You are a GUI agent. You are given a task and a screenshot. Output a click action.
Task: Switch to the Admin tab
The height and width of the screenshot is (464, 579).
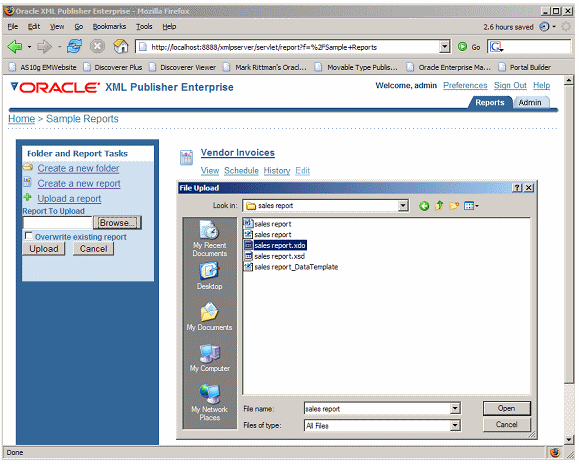pyautogui.click(x=530, y=103)
